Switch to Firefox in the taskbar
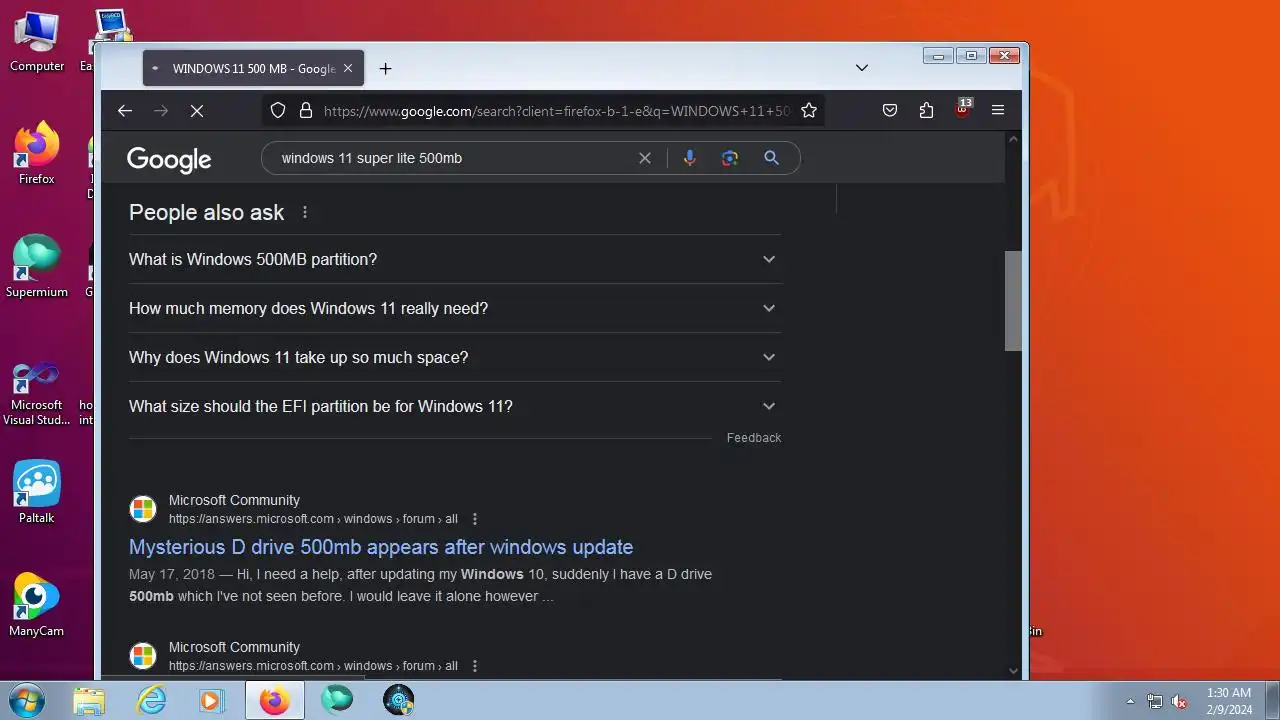Screen dimensions: 1280x720 (x=274, y=701)
